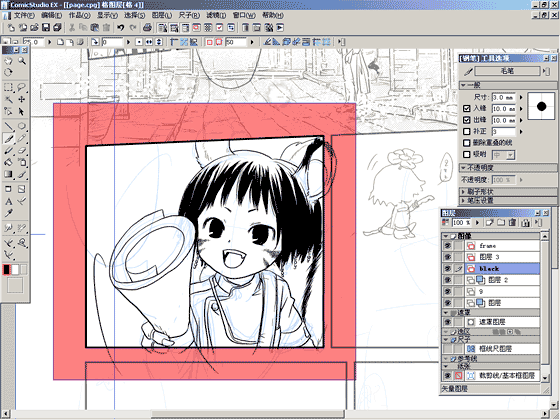Select the Polygon shape tool
560x420 pixels.
click(22, 126)
